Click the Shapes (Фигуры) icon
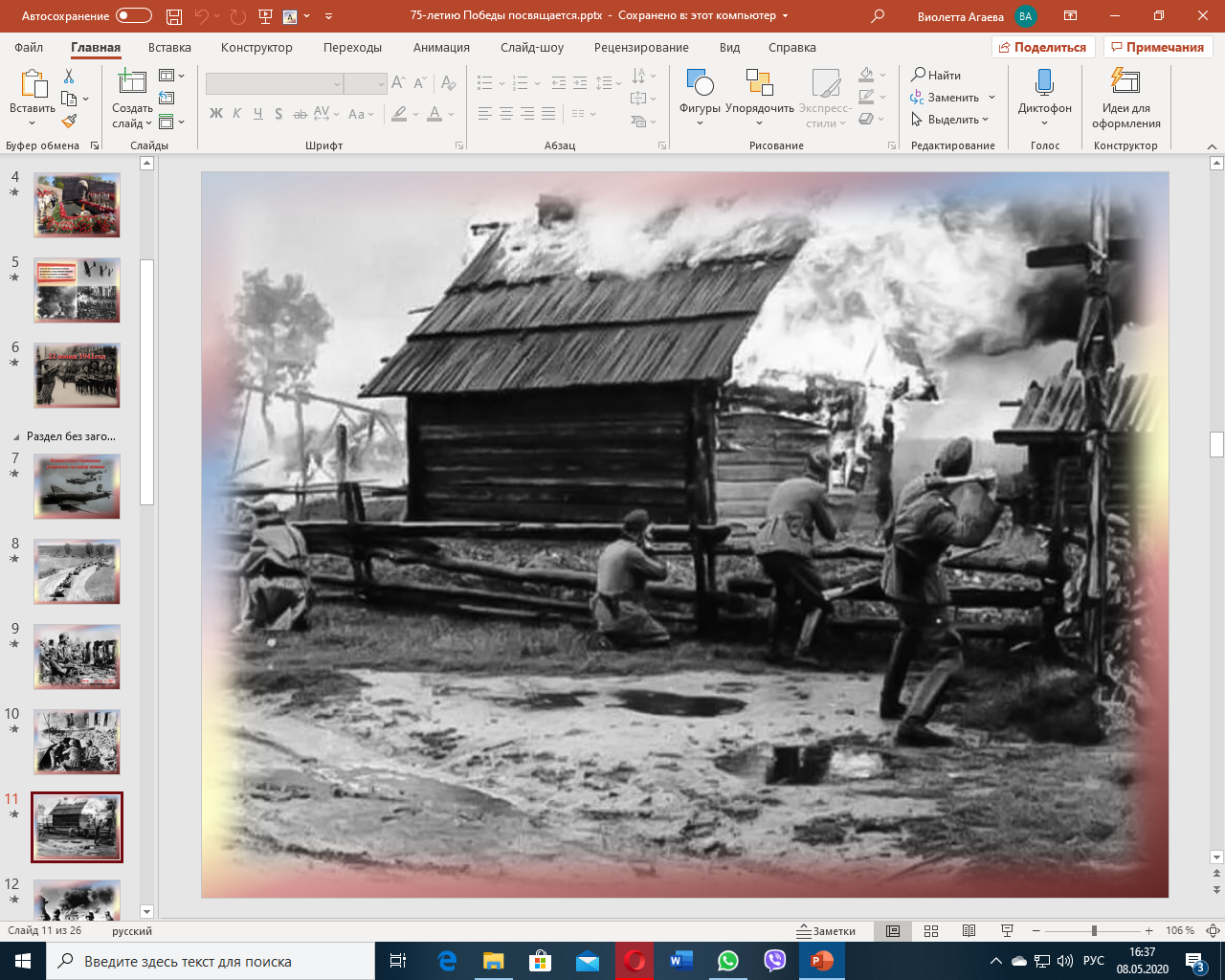 coord(700,84)
